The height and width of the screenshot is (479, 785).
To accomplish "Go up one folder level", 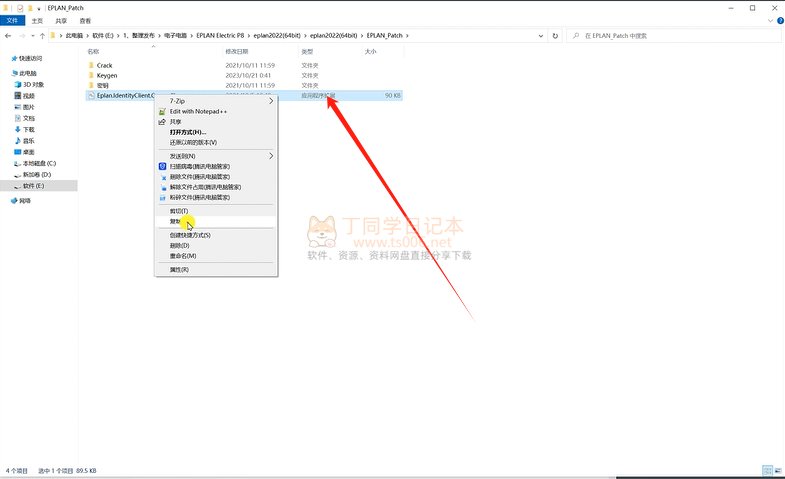I will [x=42, y=36].
